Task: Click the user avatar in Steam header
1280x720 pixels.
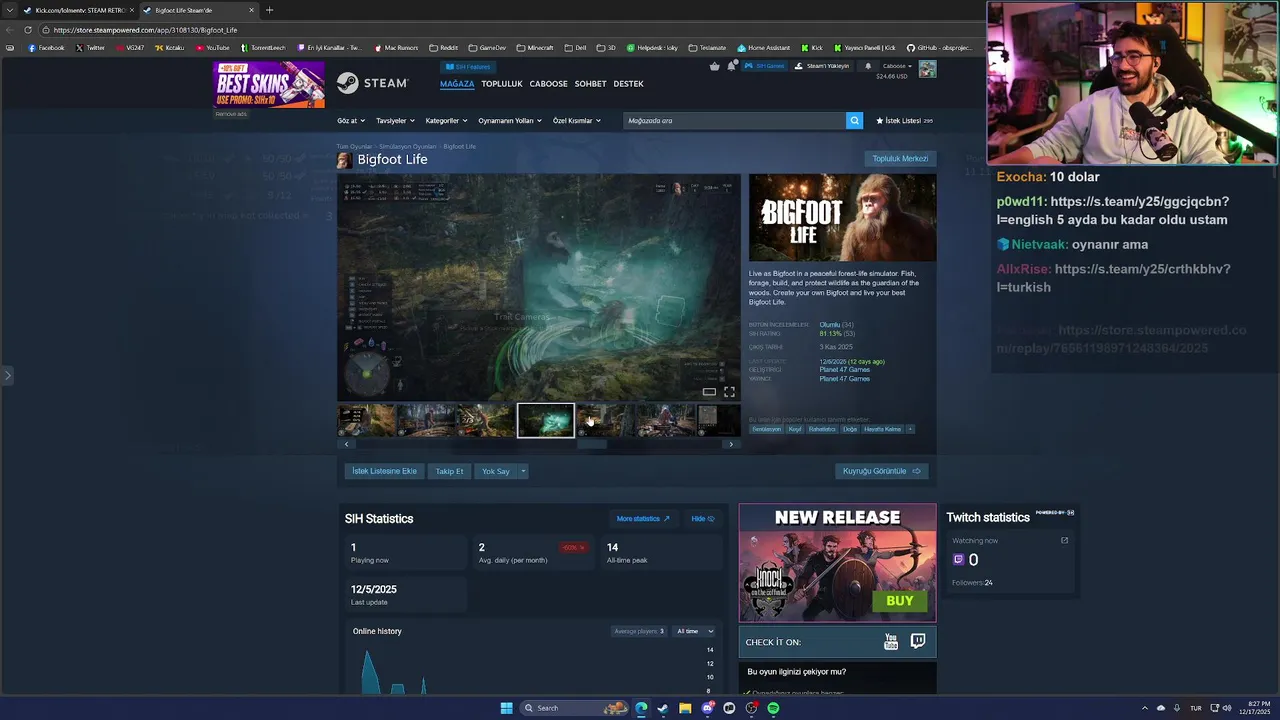Action: point(928,69)
